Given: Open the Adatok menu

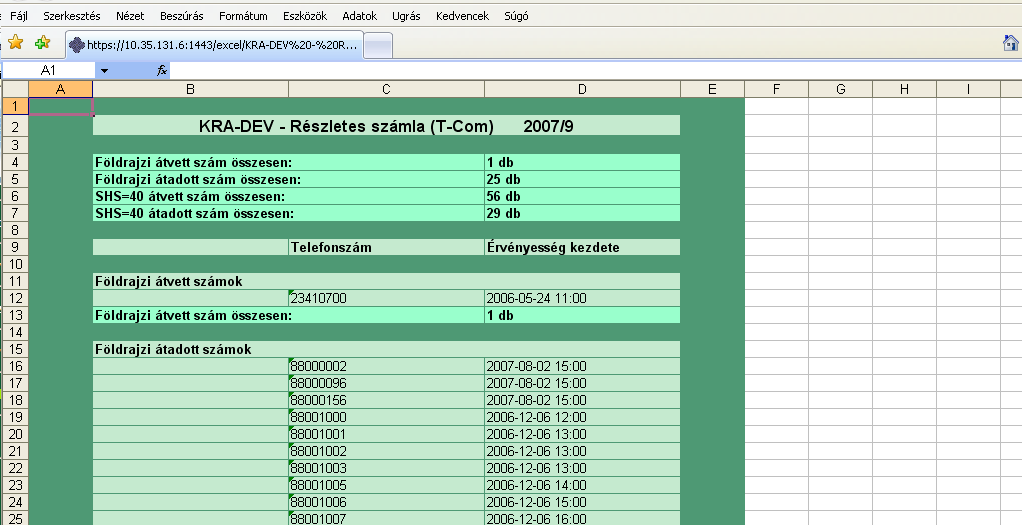Looking at the screenshot, I should tap(360, 16).
